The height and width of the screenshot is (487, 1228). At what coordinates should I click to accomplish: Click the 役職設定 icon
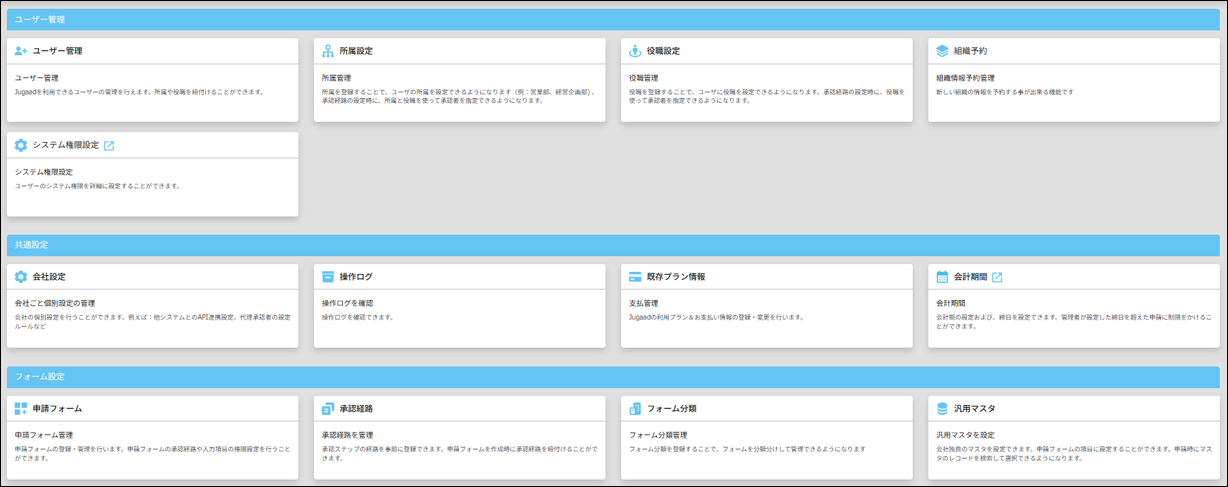click(x=635, y=51)
